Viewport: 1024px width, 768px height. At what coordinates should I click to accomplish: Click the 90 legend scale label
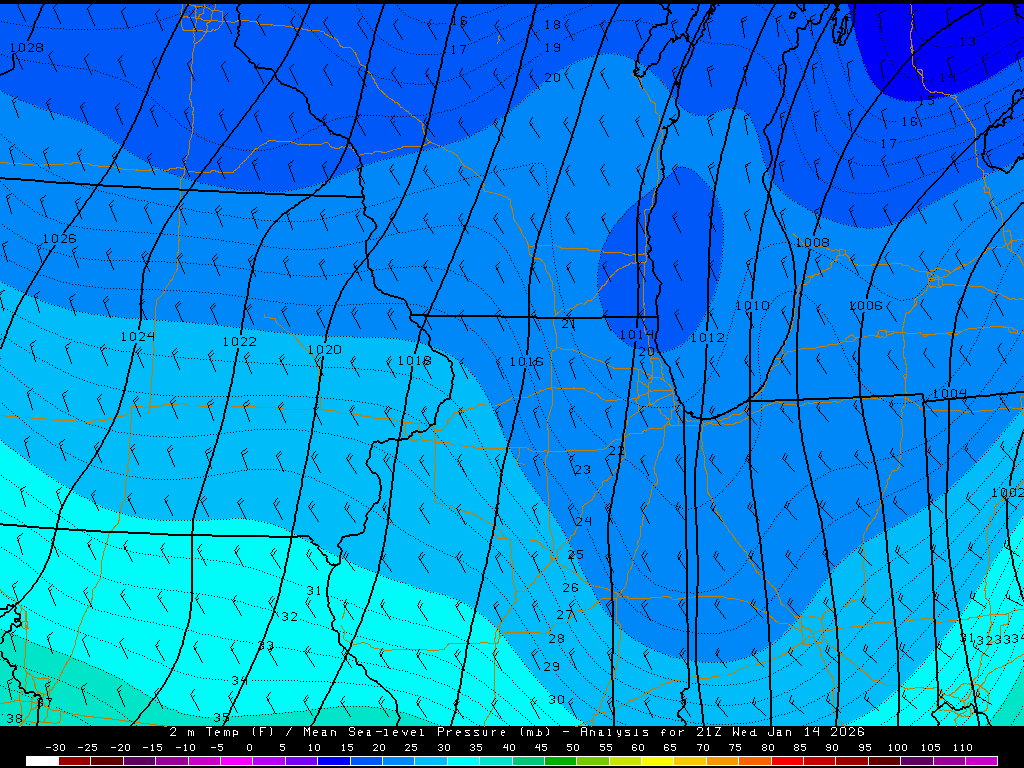tap(832, 748)
